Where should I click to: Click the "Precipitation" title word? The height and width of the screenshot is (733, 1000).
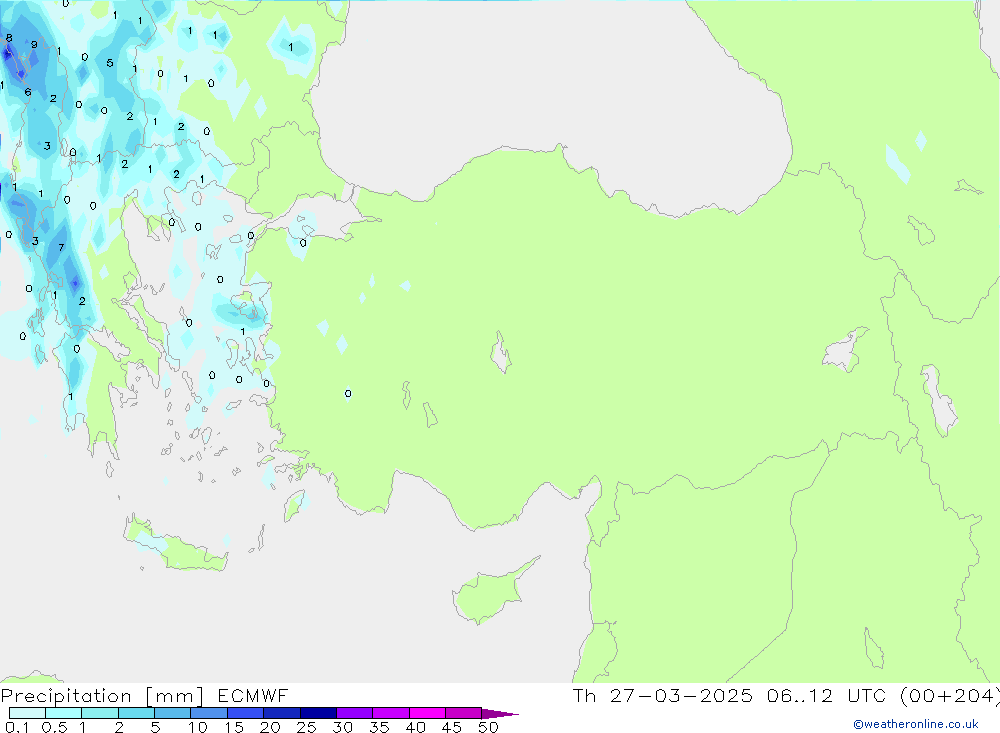(x=66, y=696)
